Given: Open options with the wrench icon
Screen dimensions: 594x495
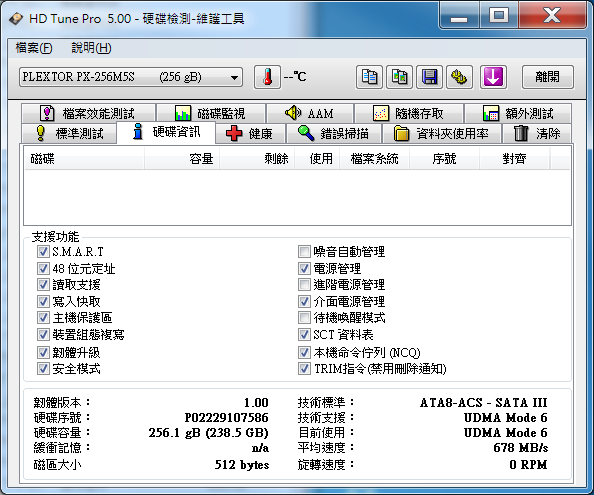Looking at the screenshot, I should [x=459, y=77].
